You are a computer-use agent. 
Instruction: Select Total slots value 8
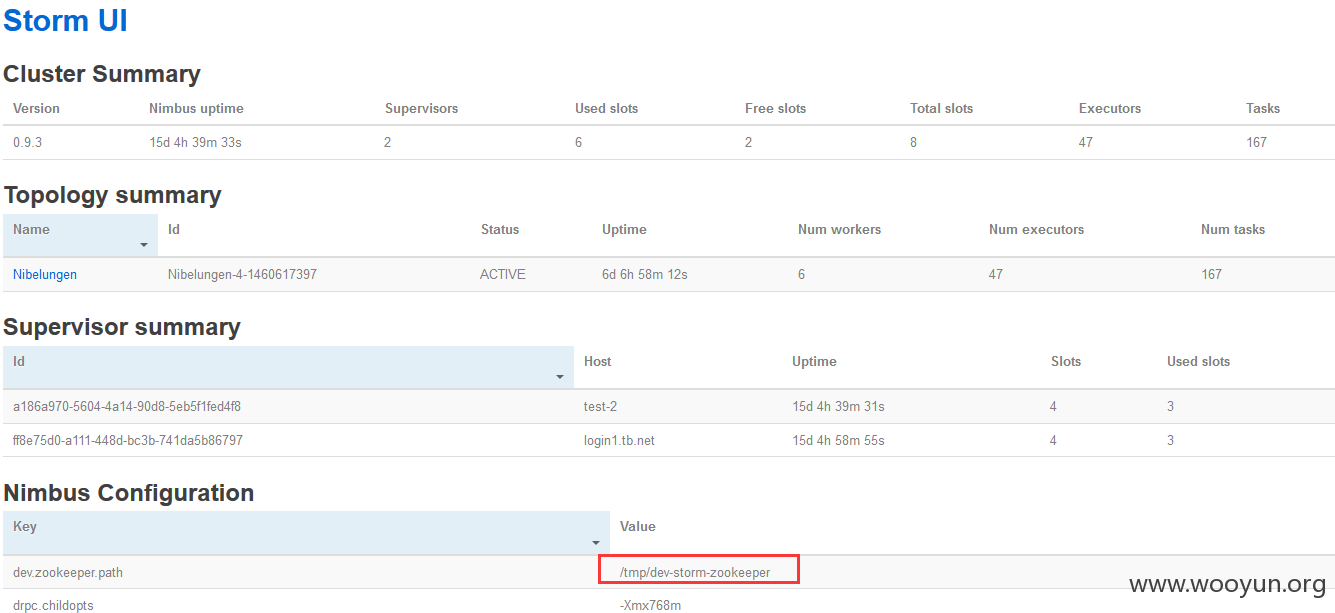(913, 142)
